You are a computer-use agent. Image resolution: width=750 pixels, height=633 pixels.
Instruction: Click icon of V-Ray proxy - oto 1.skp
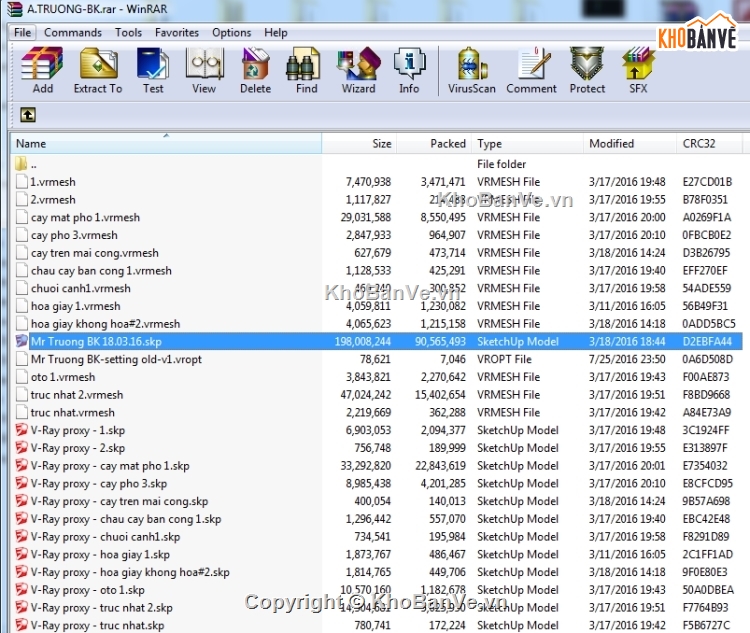(22, 589)
